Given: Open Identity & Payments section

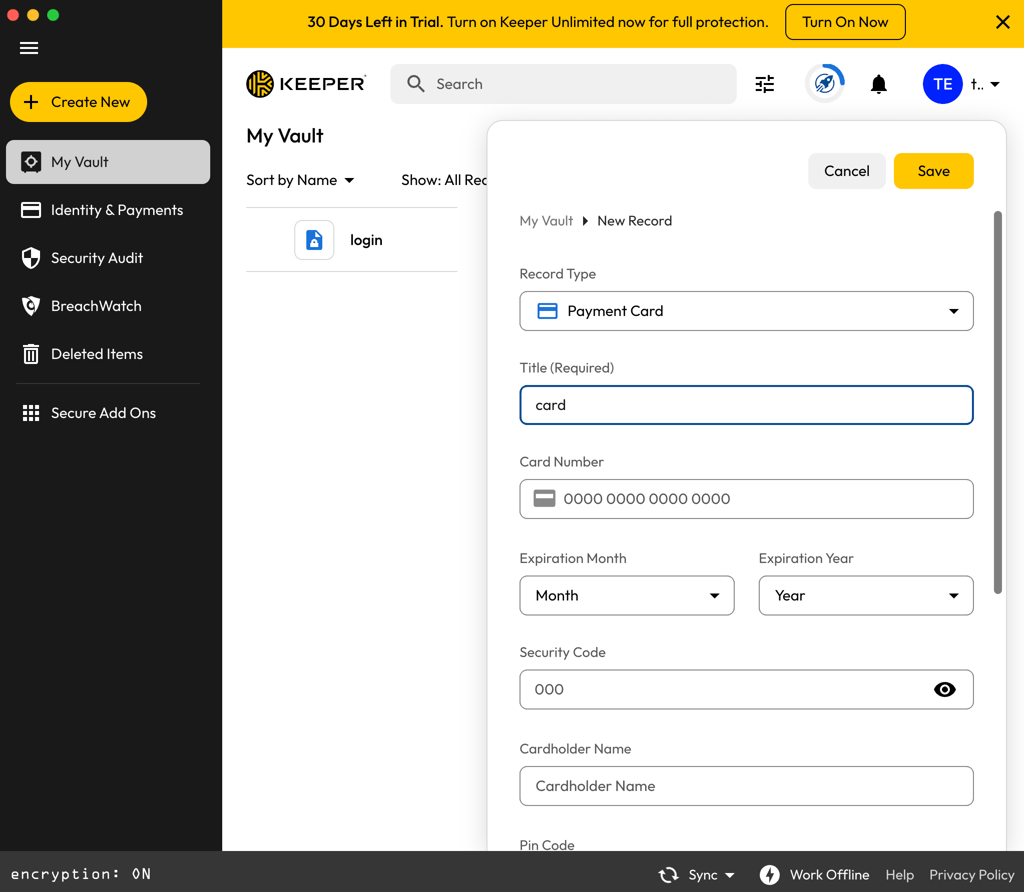Looking at the screenshot, I should [x=108, y=210].
